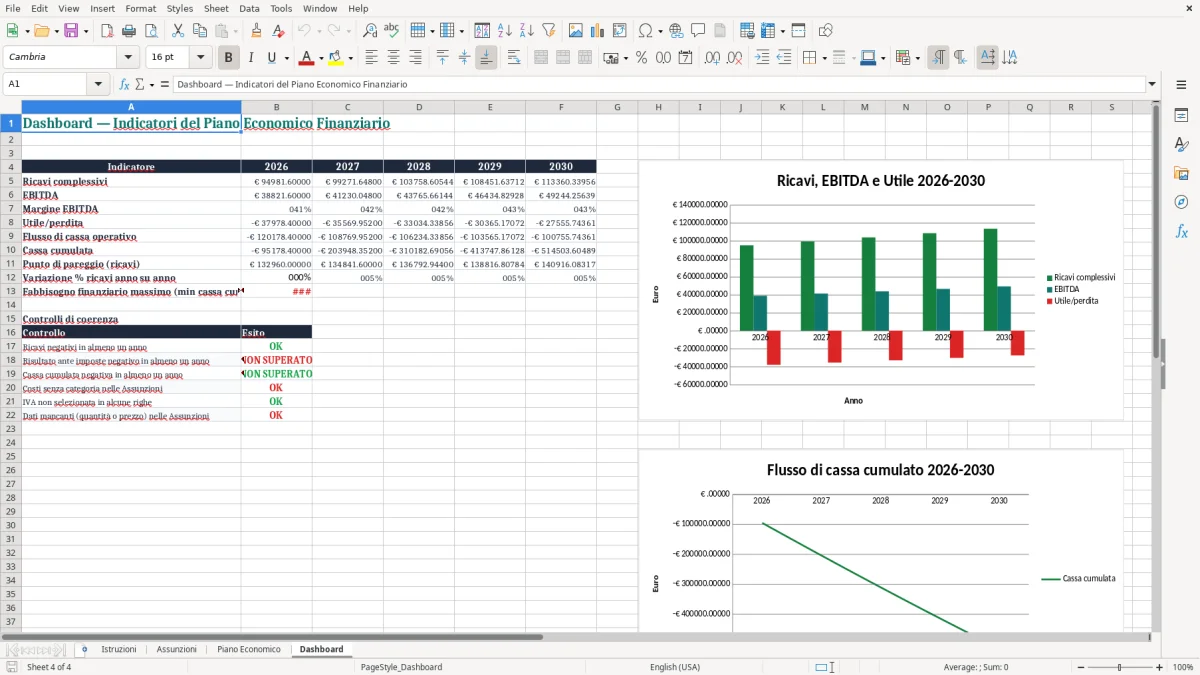The image size is (1200, 675).
Task: Format as percent icon
Action: click(x=641, y=58)
